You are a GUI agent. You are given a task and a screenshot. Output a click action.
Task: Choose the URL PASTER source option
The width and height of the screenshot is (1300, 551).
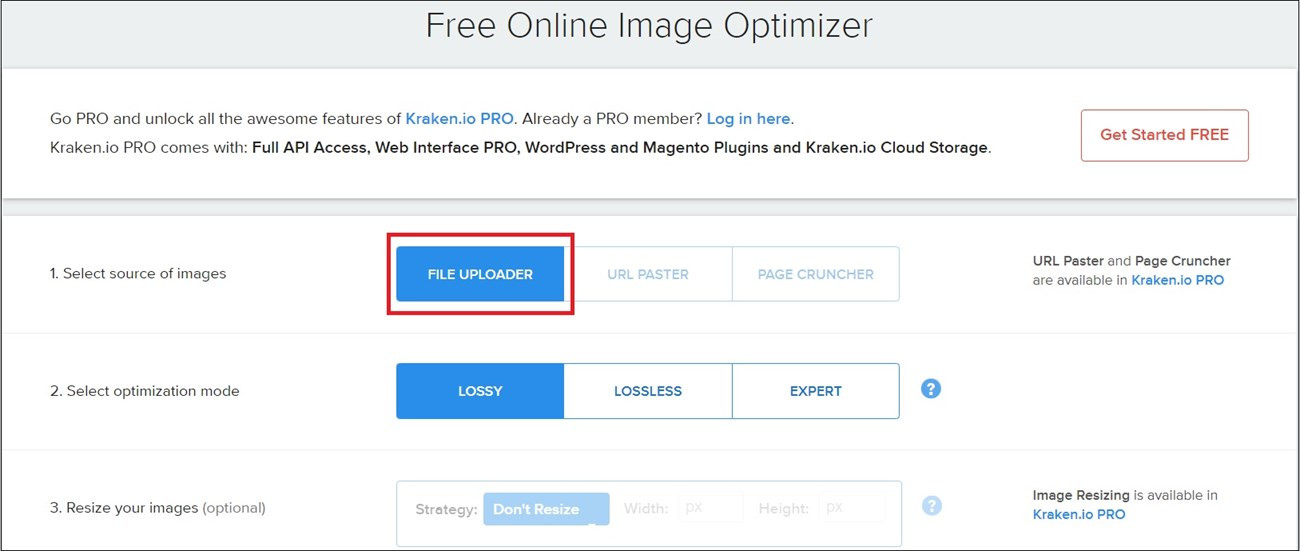pyautogui.click(x=648, y=274)
